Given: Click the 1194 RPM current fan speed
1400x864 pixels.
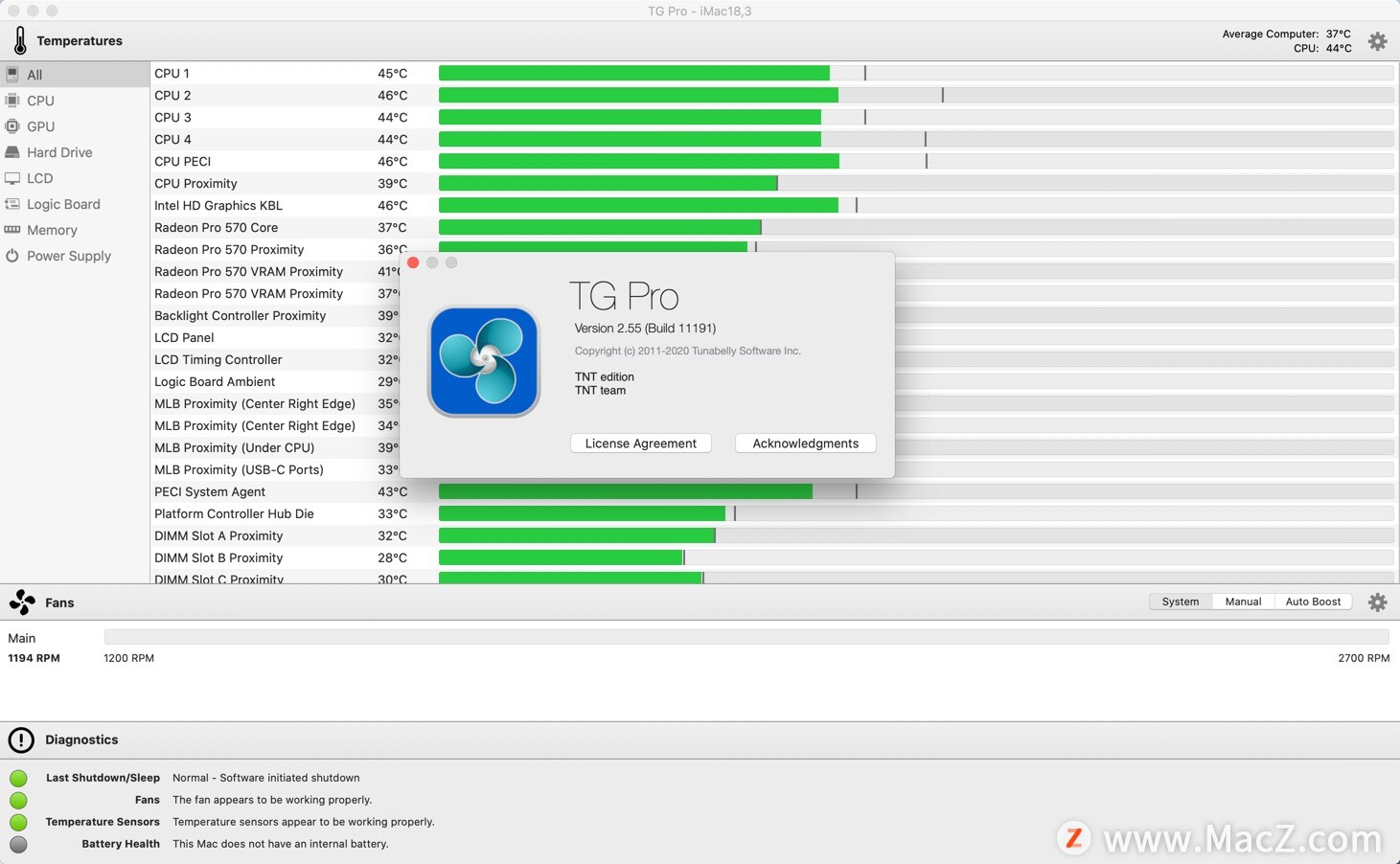Looking at the screenshot, I should 34,658.
